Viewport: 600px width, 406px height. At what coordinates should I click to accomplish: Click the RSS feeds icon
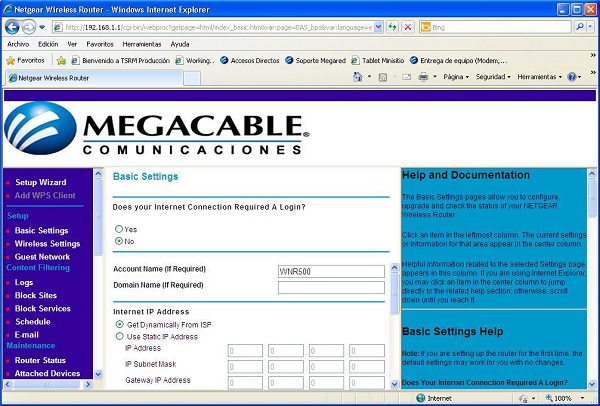pos(383,77)
